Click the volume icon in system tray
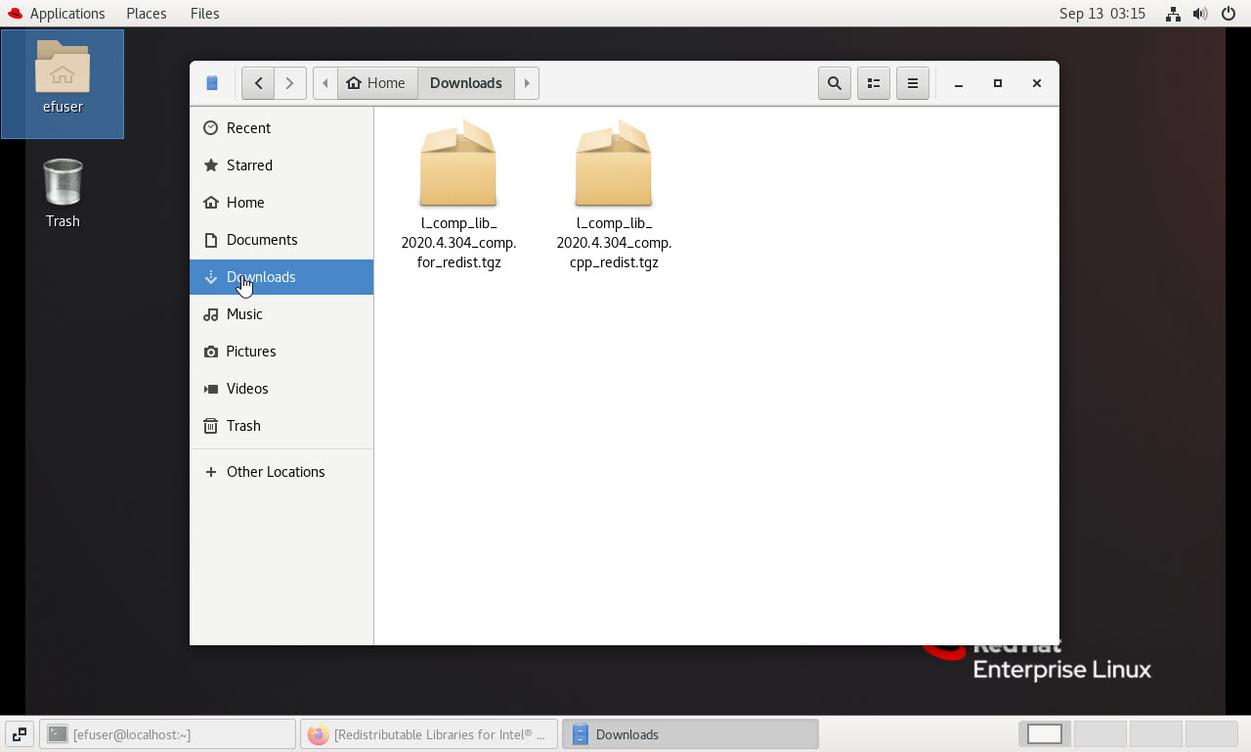The image size is (1251, 752). 1200,13
